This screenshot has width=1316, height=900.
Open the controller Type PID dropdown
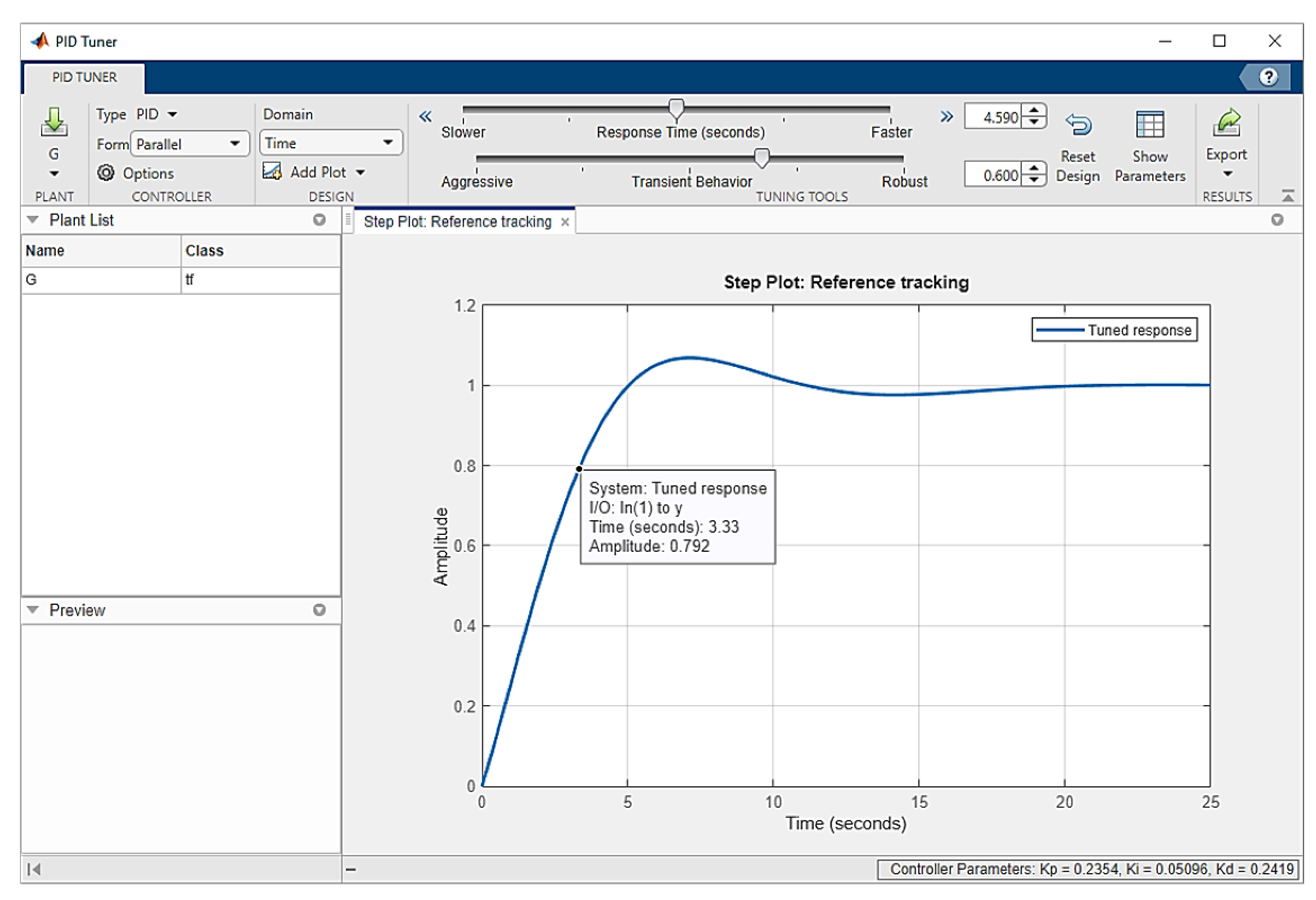tap(157, 114)
